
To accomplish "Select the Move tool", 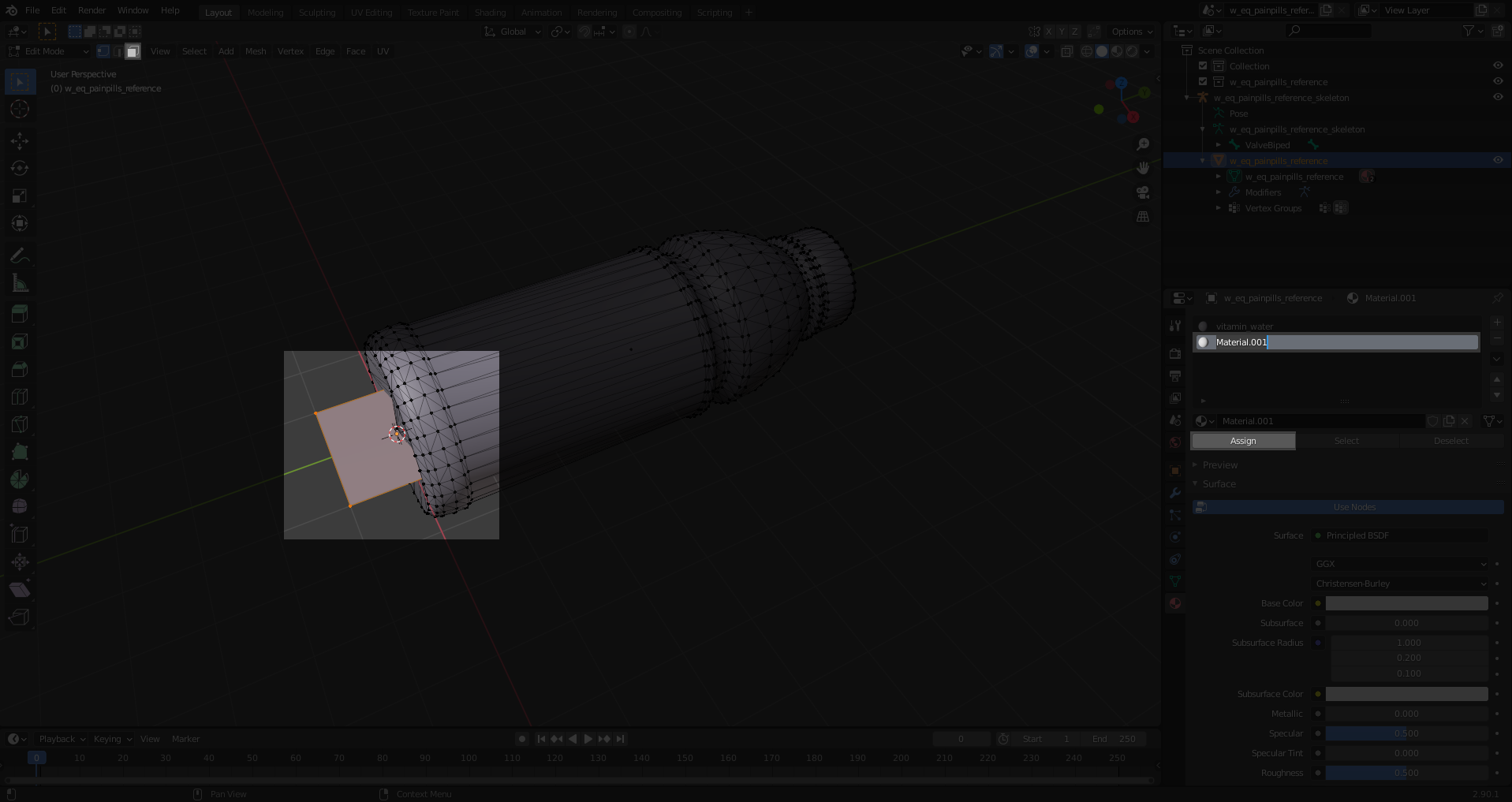I will pyautogui.click(x=20, y=141).
